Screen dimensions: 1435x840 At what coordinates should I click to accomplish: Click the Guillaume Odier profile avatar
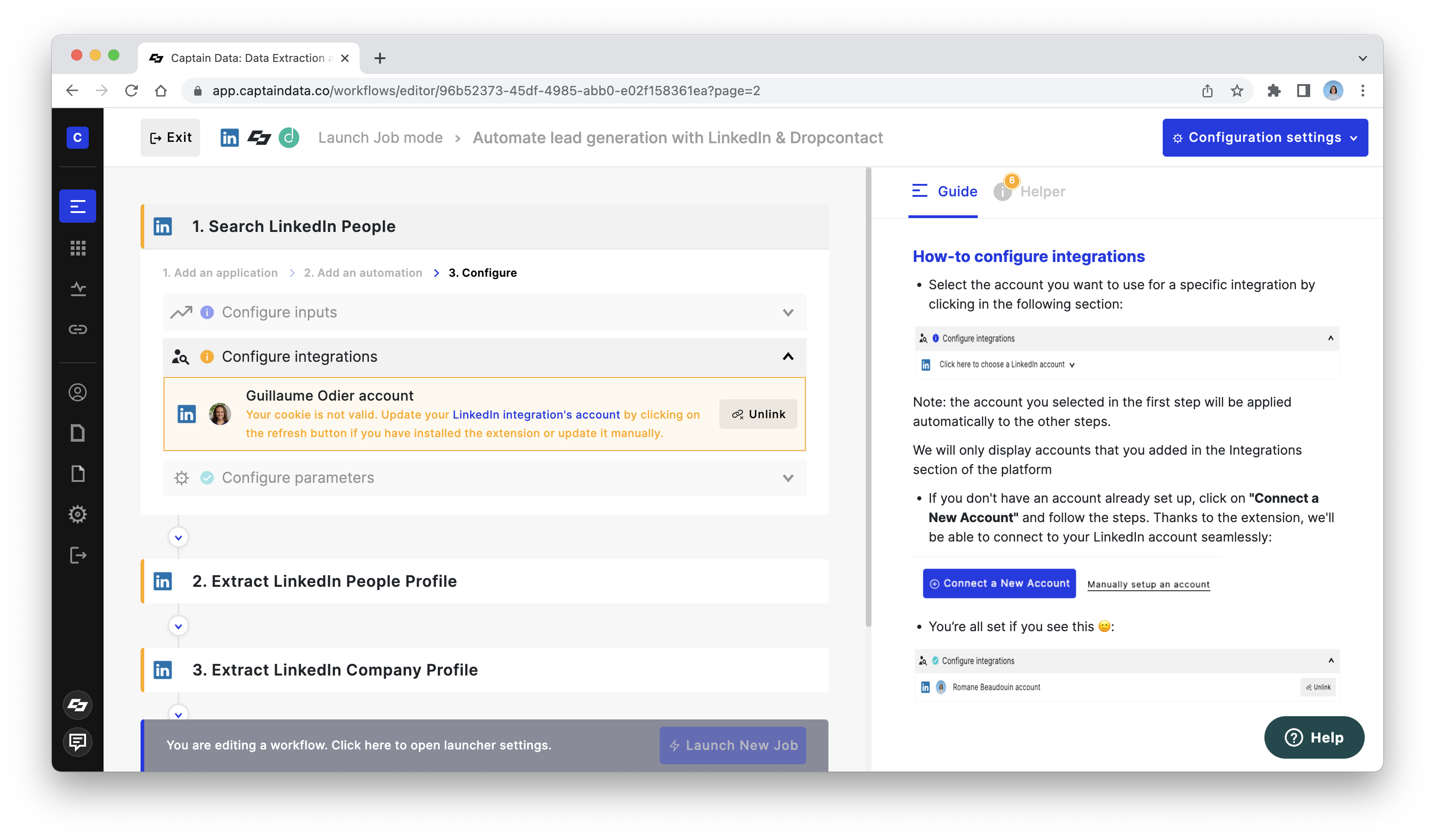(x=220, y=414)
